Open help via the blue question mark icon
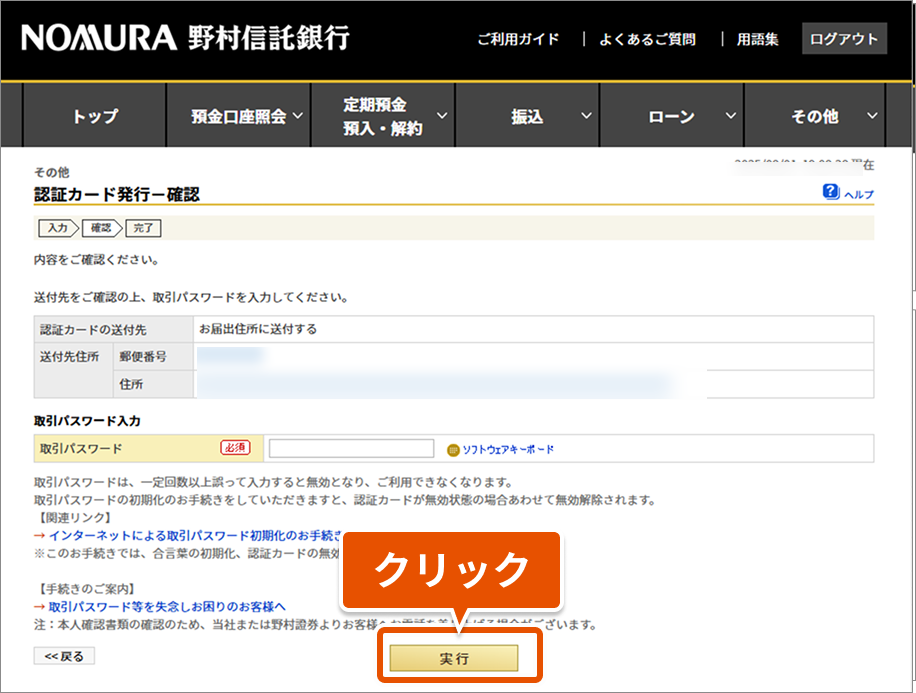Viewport: 916px width, 693px height. pyautogui.click(x=831, y=192)
